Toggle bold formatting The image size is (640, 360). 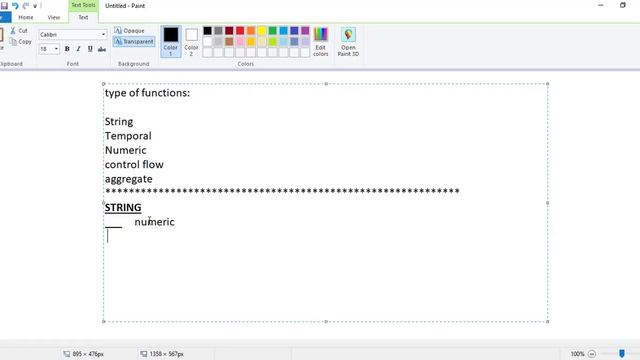point(67,49)
